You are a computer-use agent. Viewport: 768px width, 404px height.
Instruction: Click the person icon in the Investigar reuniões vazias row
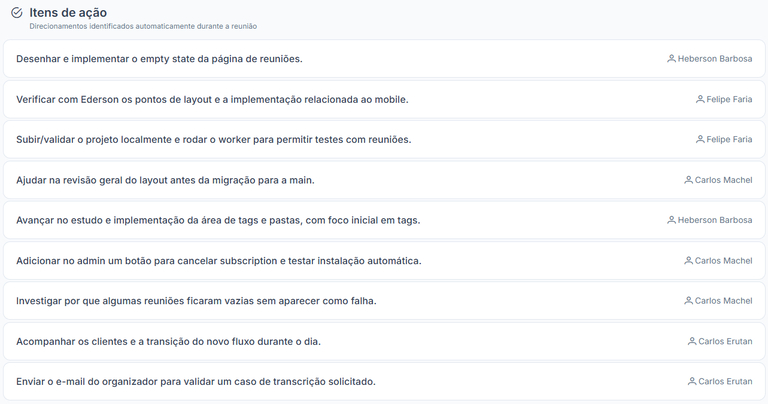[x=688, y=301]
